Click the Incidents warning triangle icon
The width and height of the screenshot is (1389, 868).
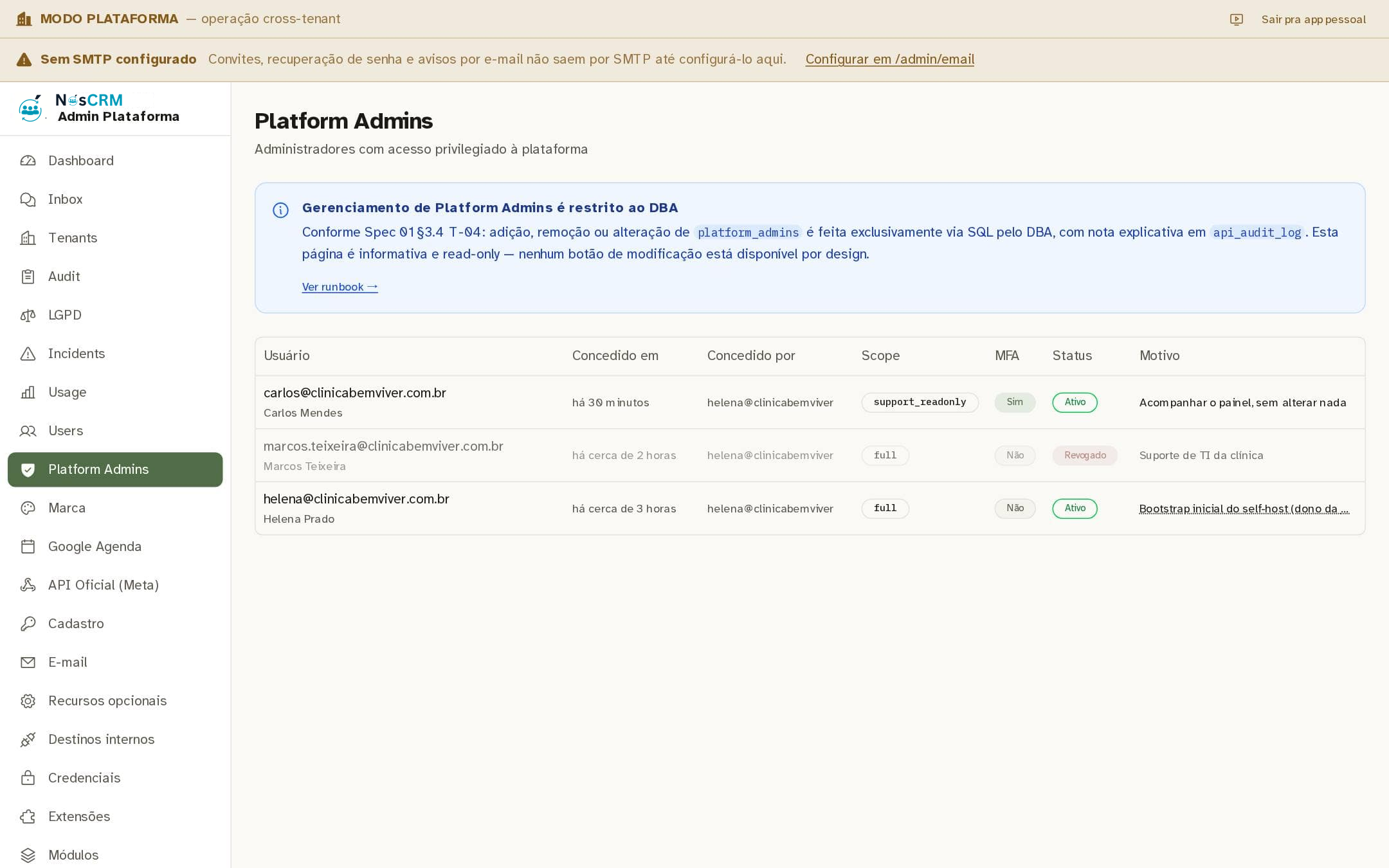[x=28, y=354]
